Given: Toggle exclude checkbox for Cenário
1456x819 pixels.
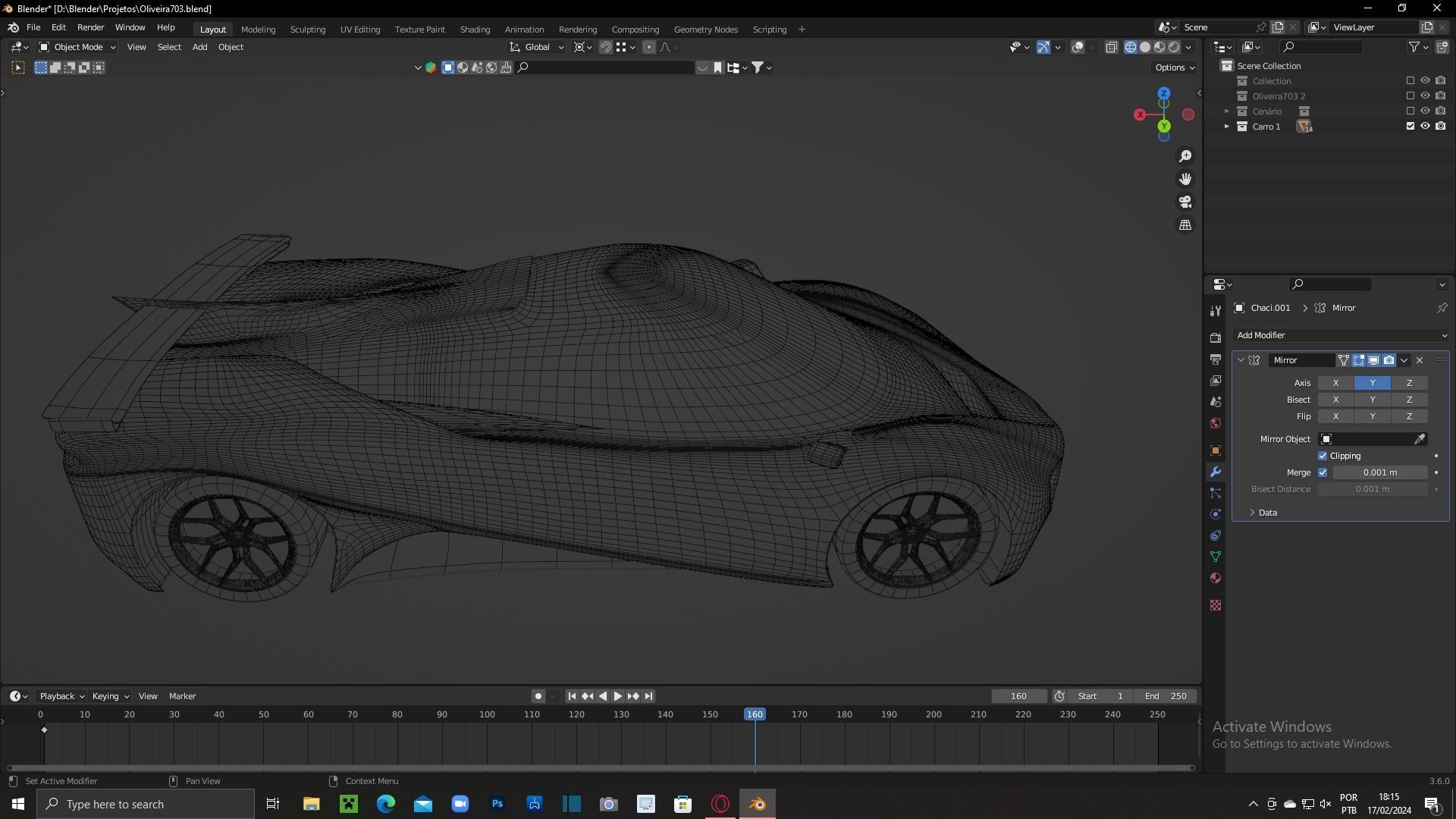Looking at the screenshot, I should click(x=1410, y=111).
